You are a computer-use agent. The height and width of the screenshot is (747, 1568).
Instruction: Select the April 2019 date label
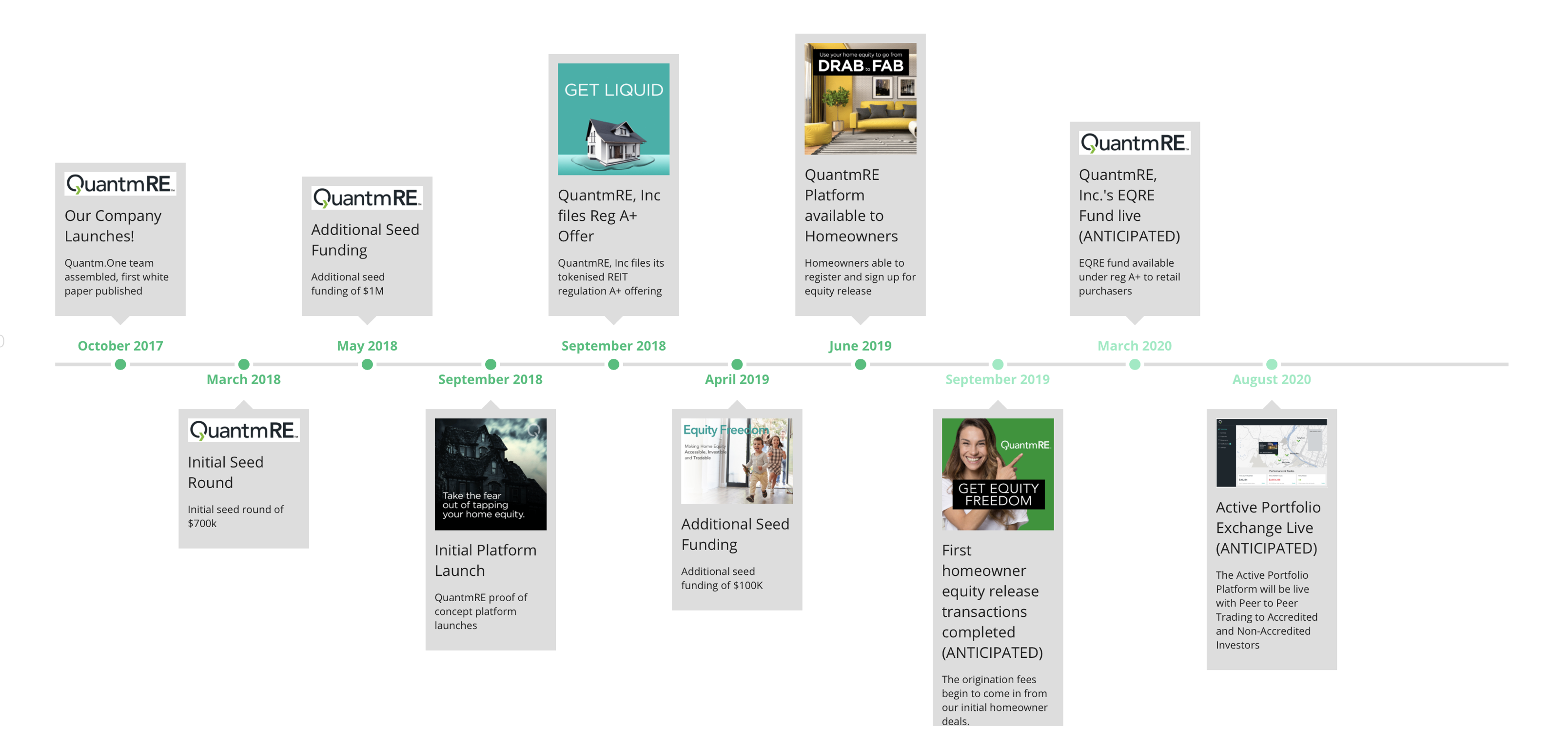pyautogui.click(x=737, y=379)
